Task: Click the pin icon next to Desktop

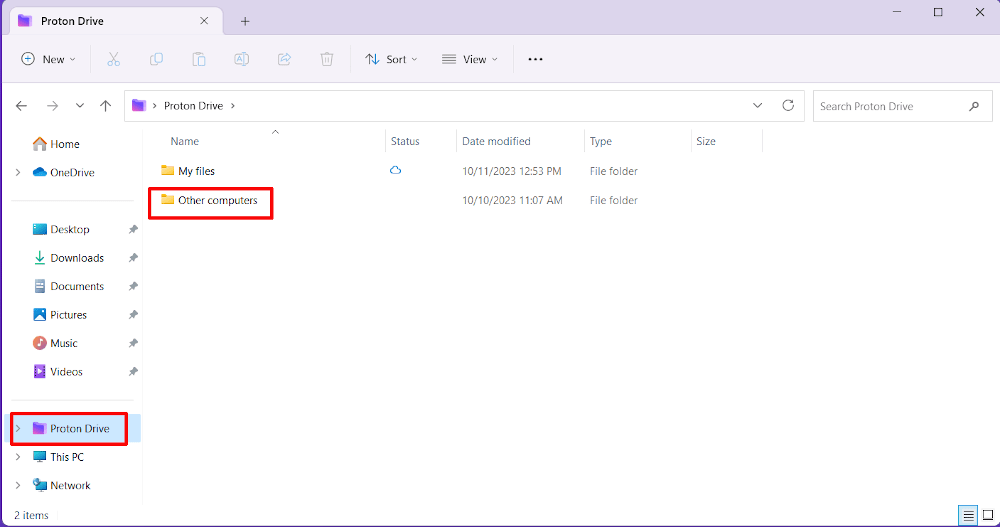Action: [133, 229]
